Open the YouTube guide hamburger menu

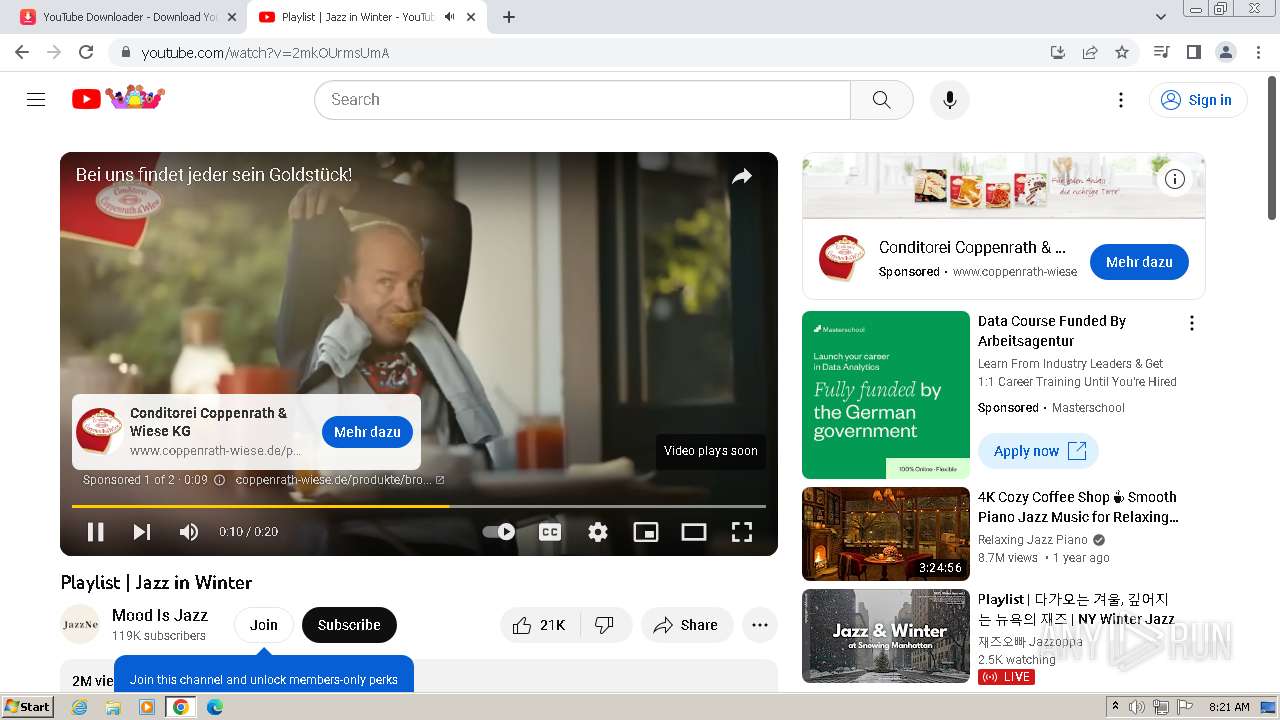[x=36, y=99]
